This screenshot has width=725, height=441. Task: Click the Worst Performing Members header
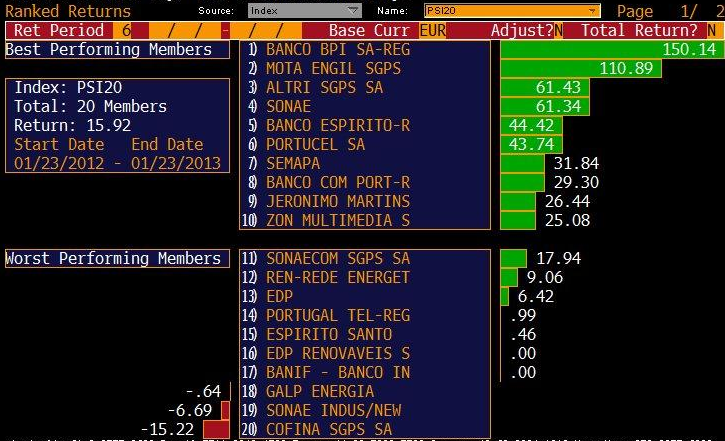click(x=117, y=258)
